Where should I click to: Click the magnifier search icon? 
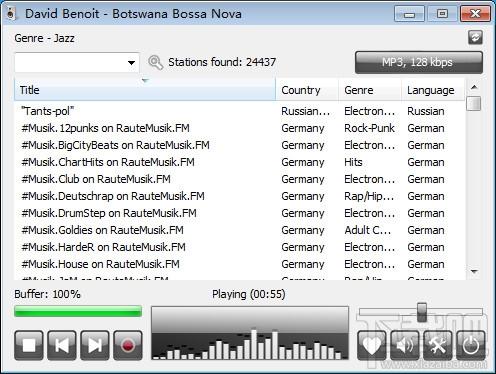coord(155,62)
